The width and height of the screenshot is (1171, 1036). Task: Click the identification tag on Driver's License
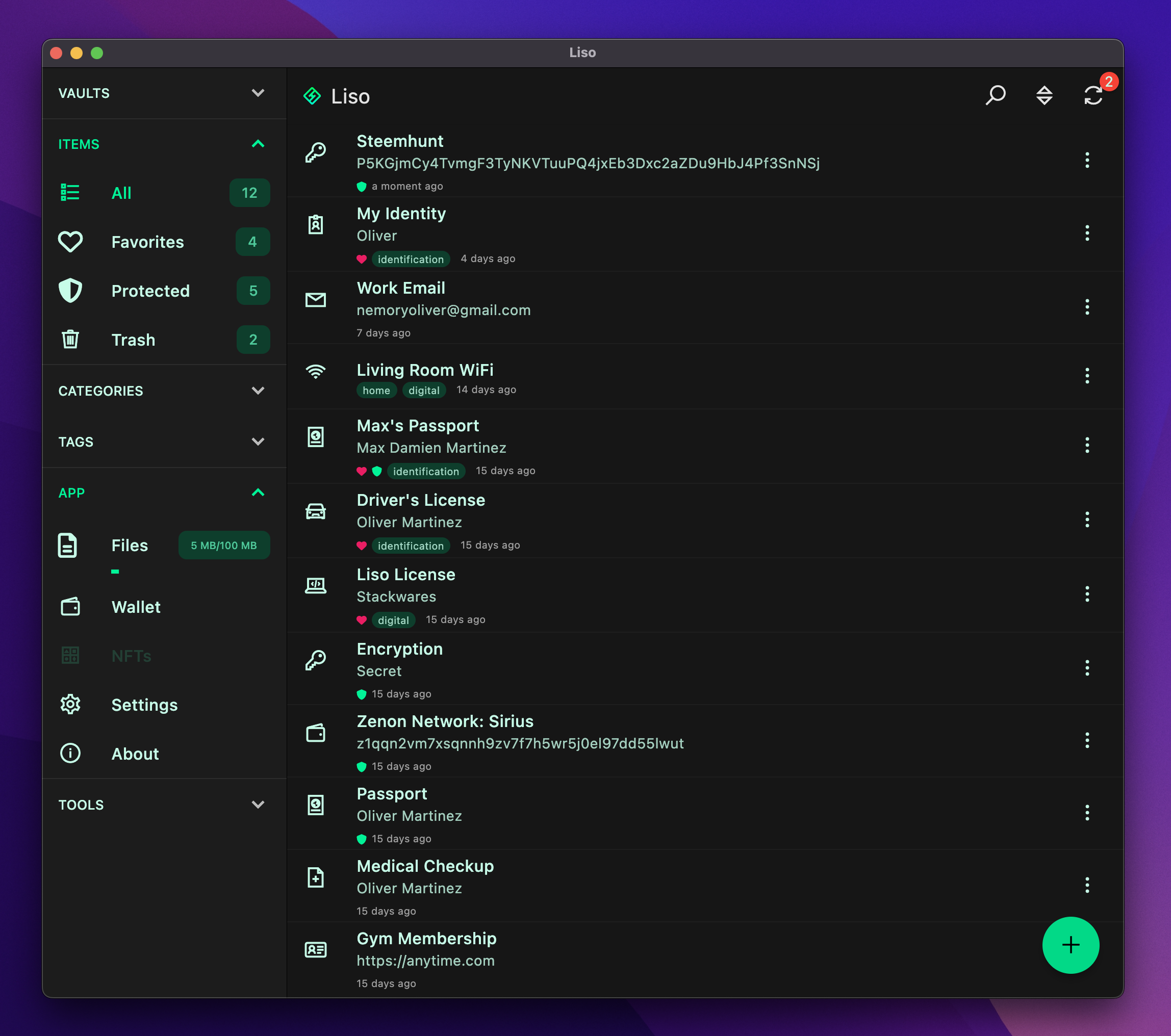(x=411, y=545)
